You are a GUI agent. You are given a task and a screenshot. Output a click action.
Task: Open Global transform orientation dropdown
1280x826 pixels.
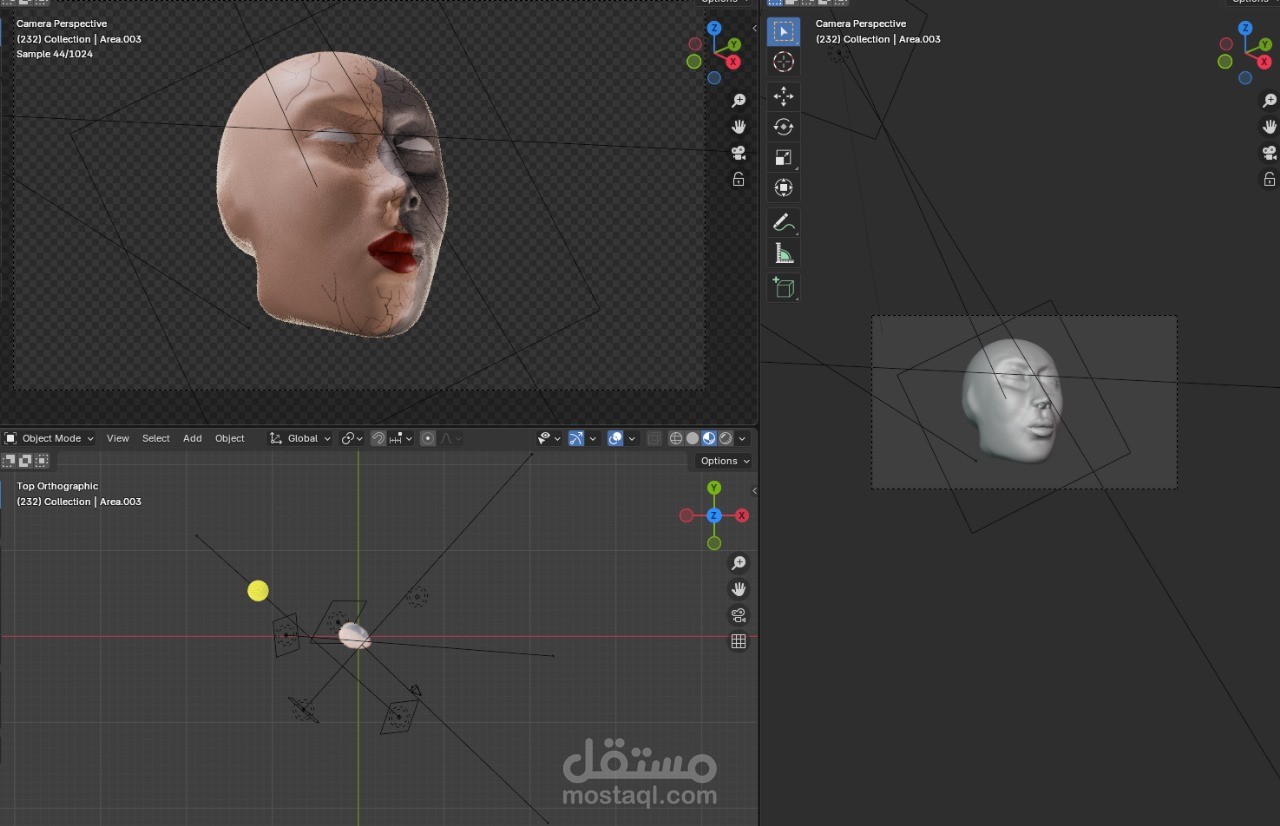point(300,438)
